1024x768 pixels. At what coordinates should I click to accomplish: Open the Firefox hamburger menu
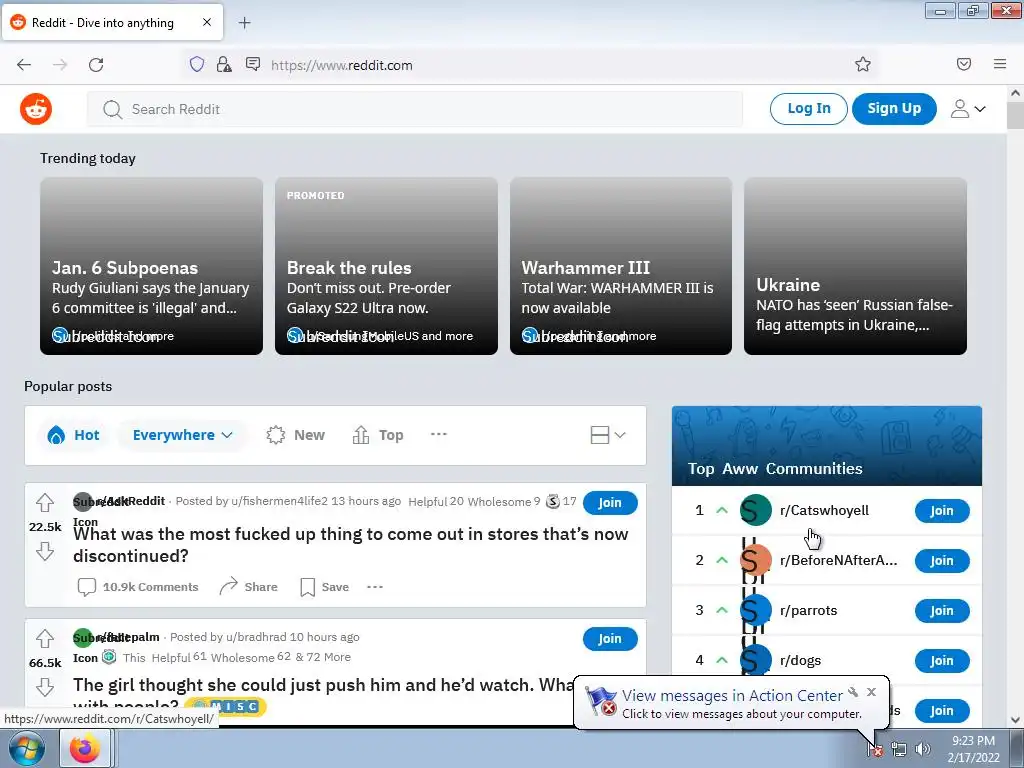point(1000,64)
